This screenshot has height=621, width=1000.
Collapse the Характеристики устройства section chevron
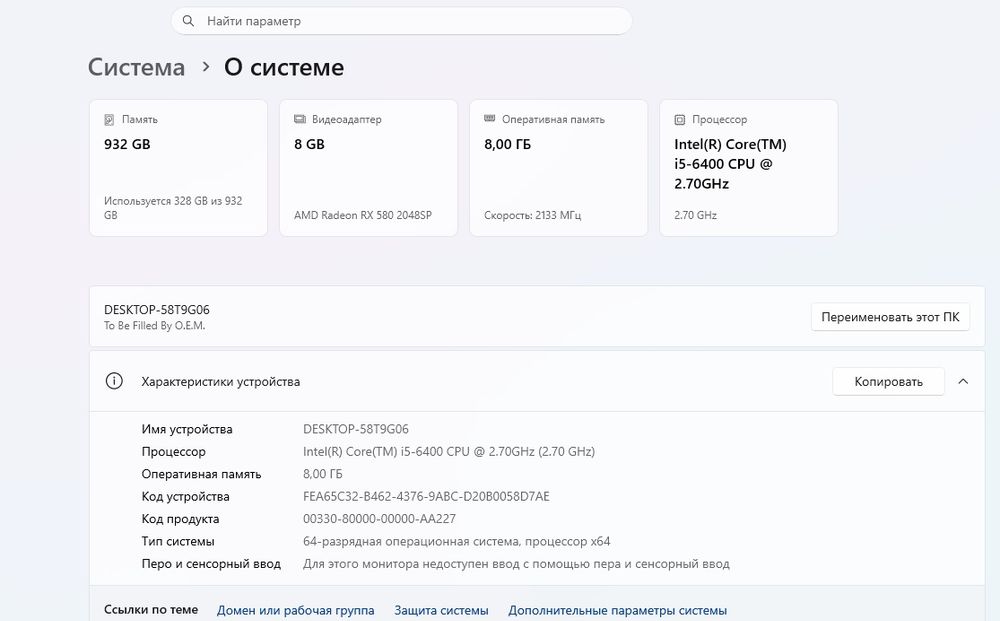[x=963, y=381]
